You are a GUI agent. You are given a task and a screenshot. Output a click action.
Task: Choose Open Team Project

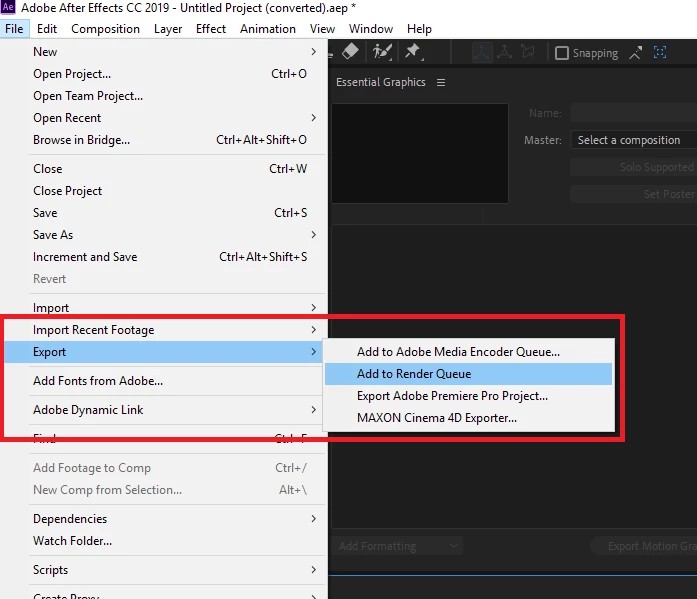click(163, 96)
